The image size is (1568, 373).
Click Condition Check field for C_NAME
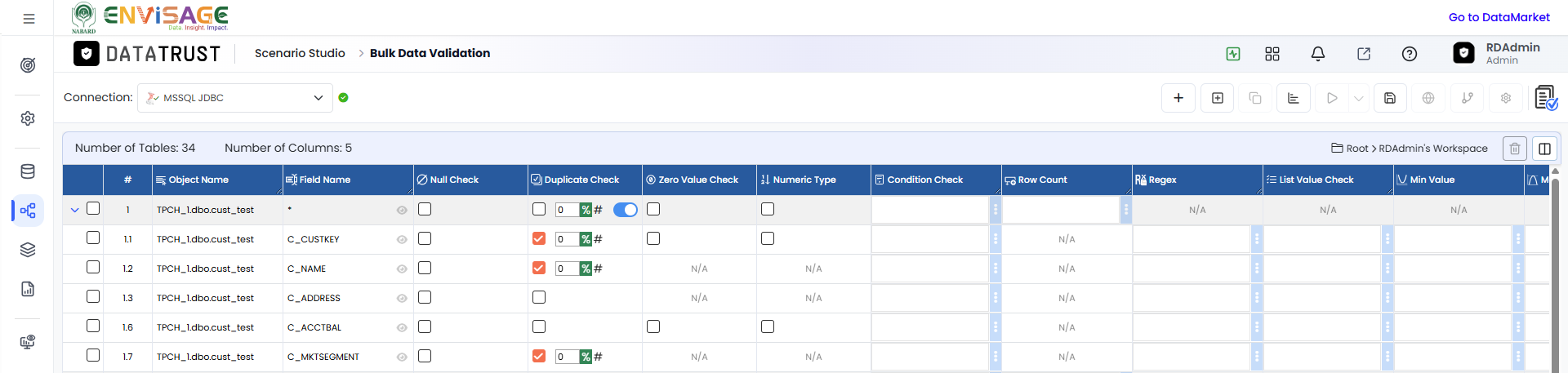(x=930, y=269)
